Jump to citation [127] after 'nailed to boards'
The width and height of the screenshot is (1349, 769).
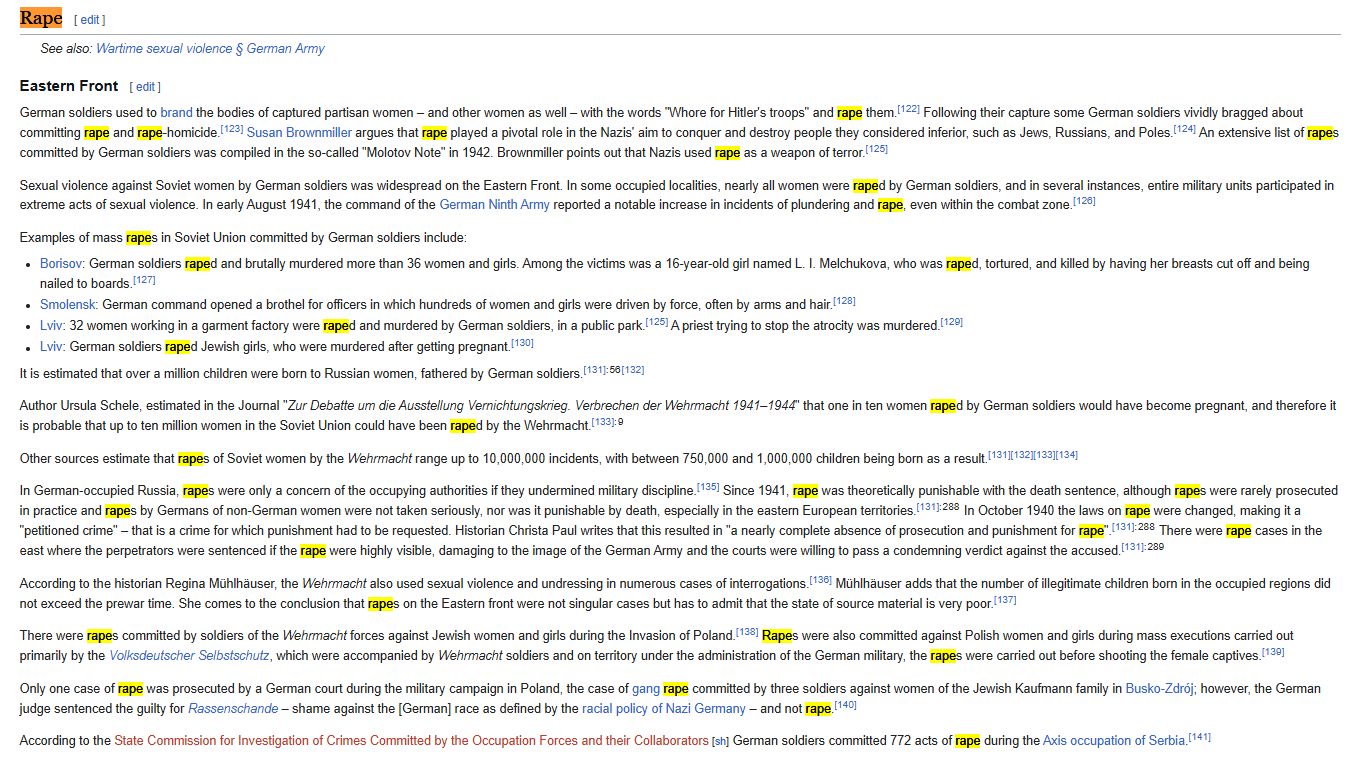144,280
